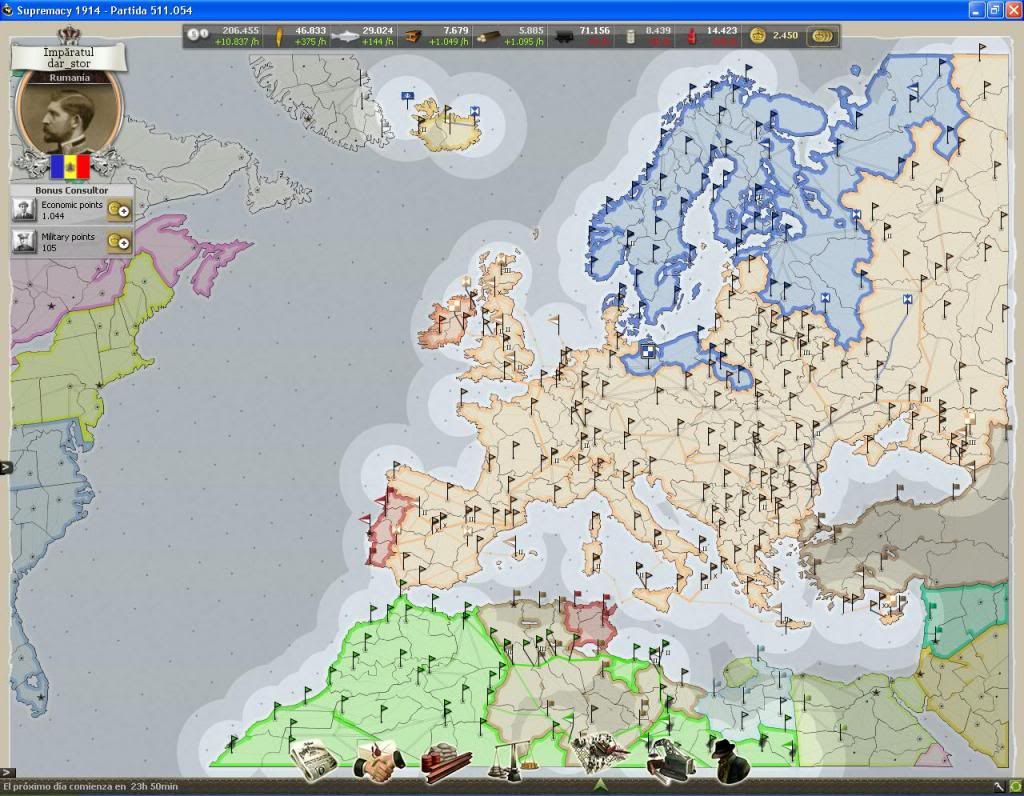Open the espionage spy in hat icon
The height and width of the screenshot is (796, 1024).
click(x=732, y=761)
